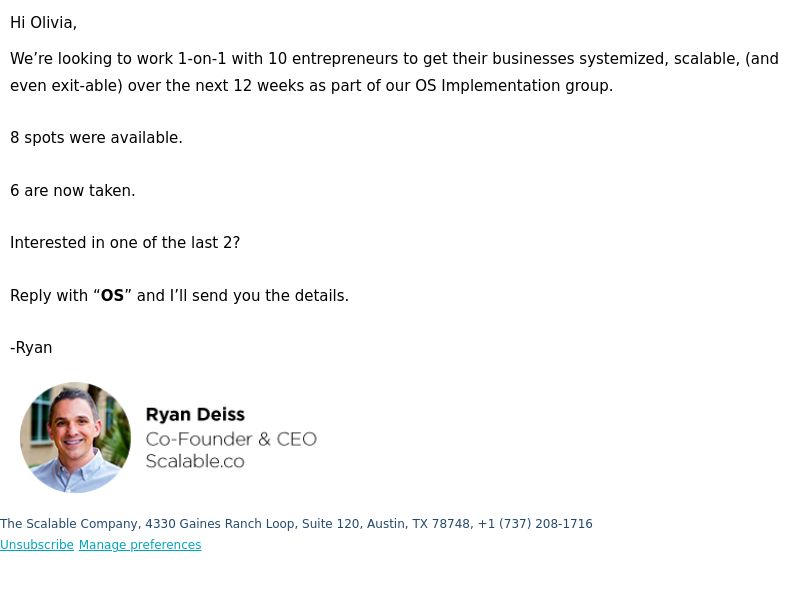800x600 pixels.
Task: Click the 'OS Implementation group' phrase
Action: click(513, 86)
